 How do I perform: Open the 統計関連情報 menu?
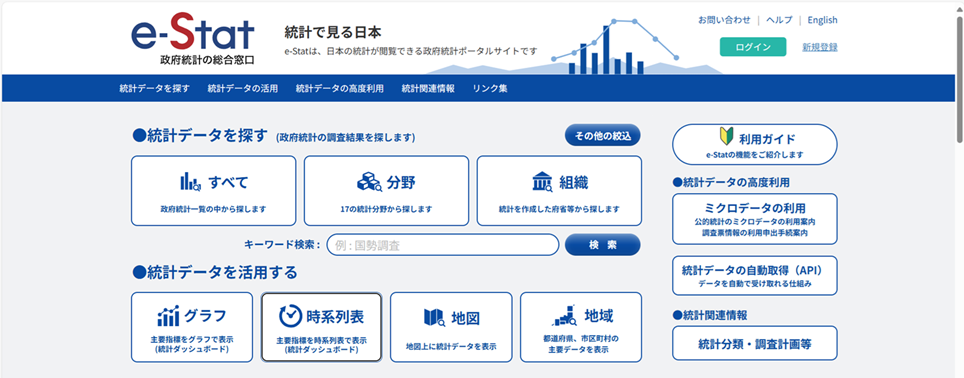coord(428,89)
